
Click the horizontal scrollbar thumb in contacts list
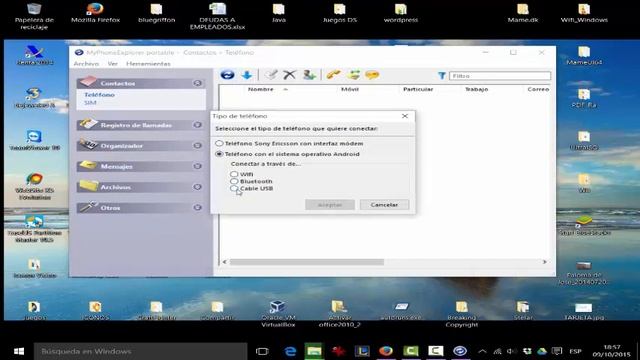(307, 262)
